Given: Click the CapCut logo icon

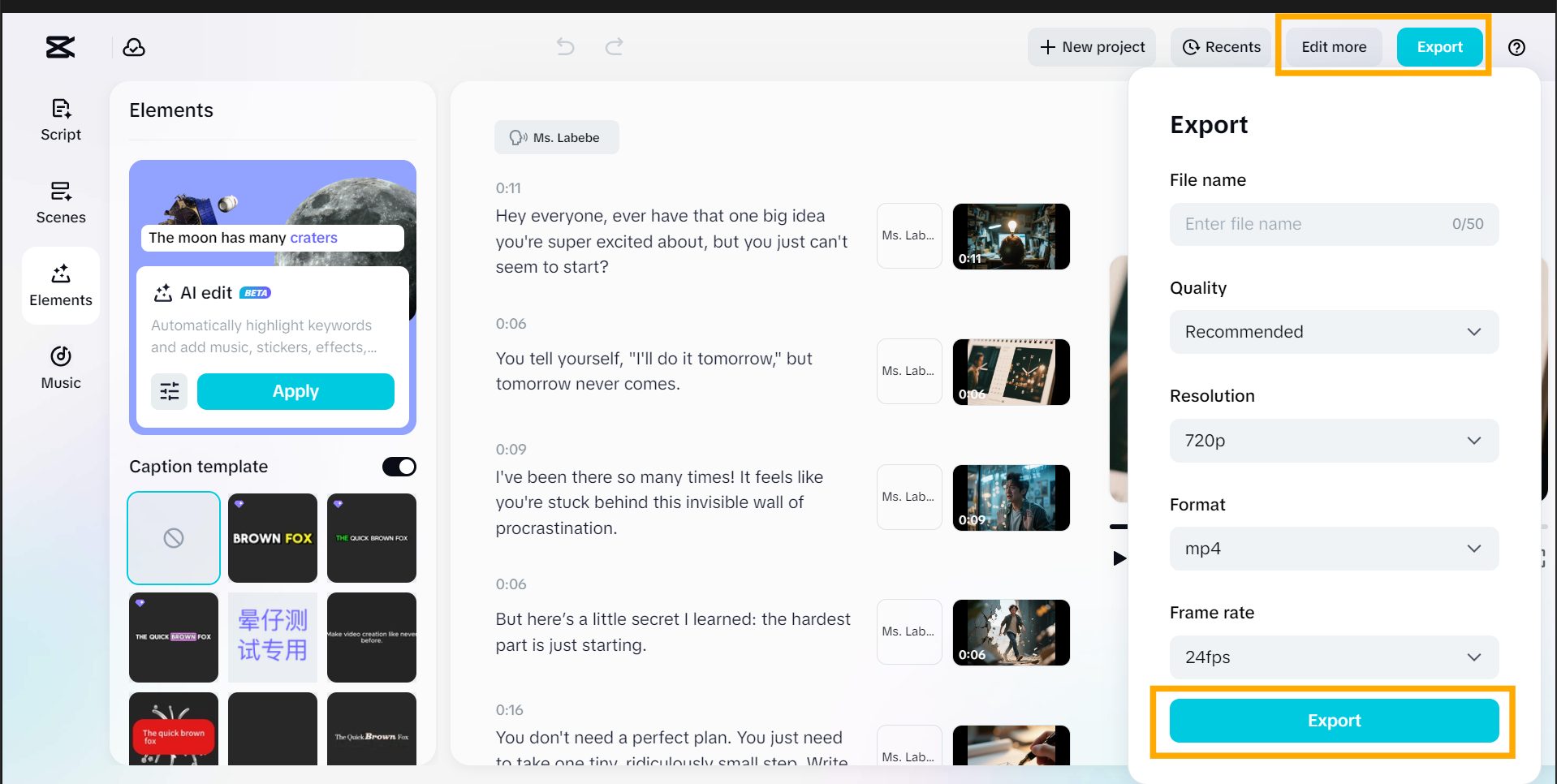Looking at the screenshot, I should pos(60,47).
